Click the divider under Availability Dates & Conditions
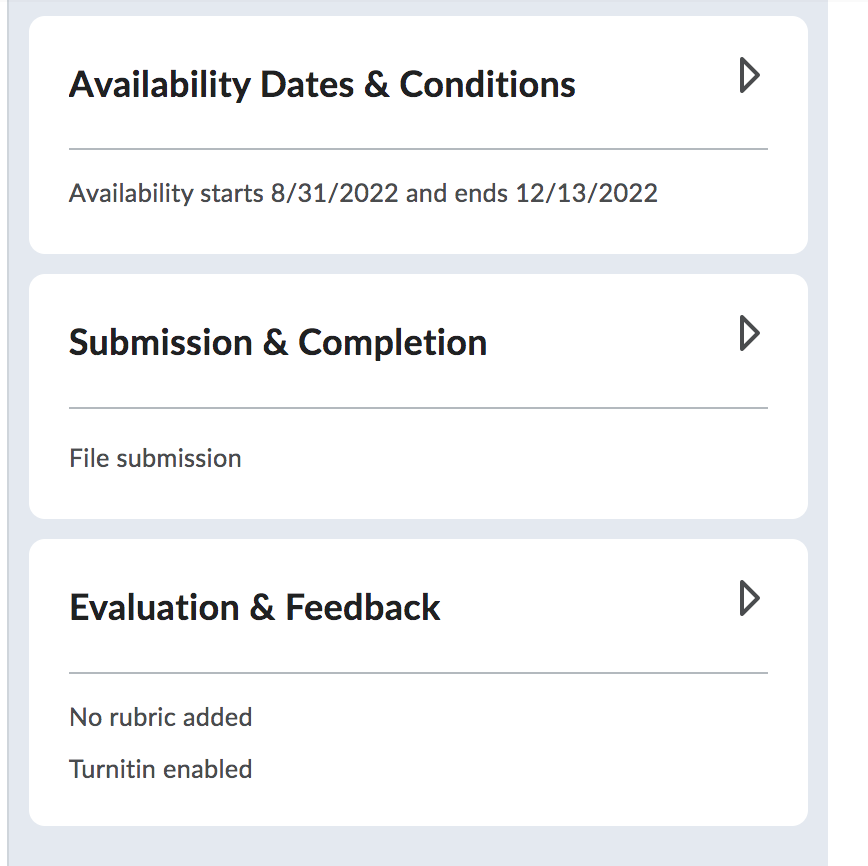 tap(418, 149)
